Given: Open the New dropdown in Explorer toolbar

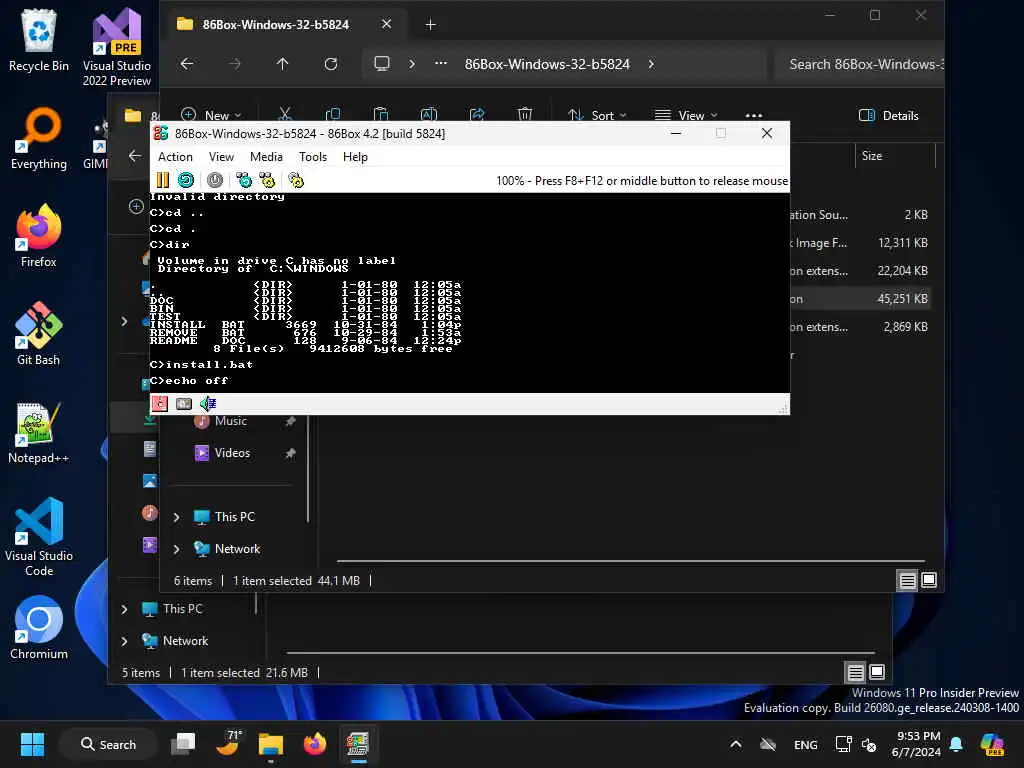Looking at the screenshot, I should coord(211,115).
